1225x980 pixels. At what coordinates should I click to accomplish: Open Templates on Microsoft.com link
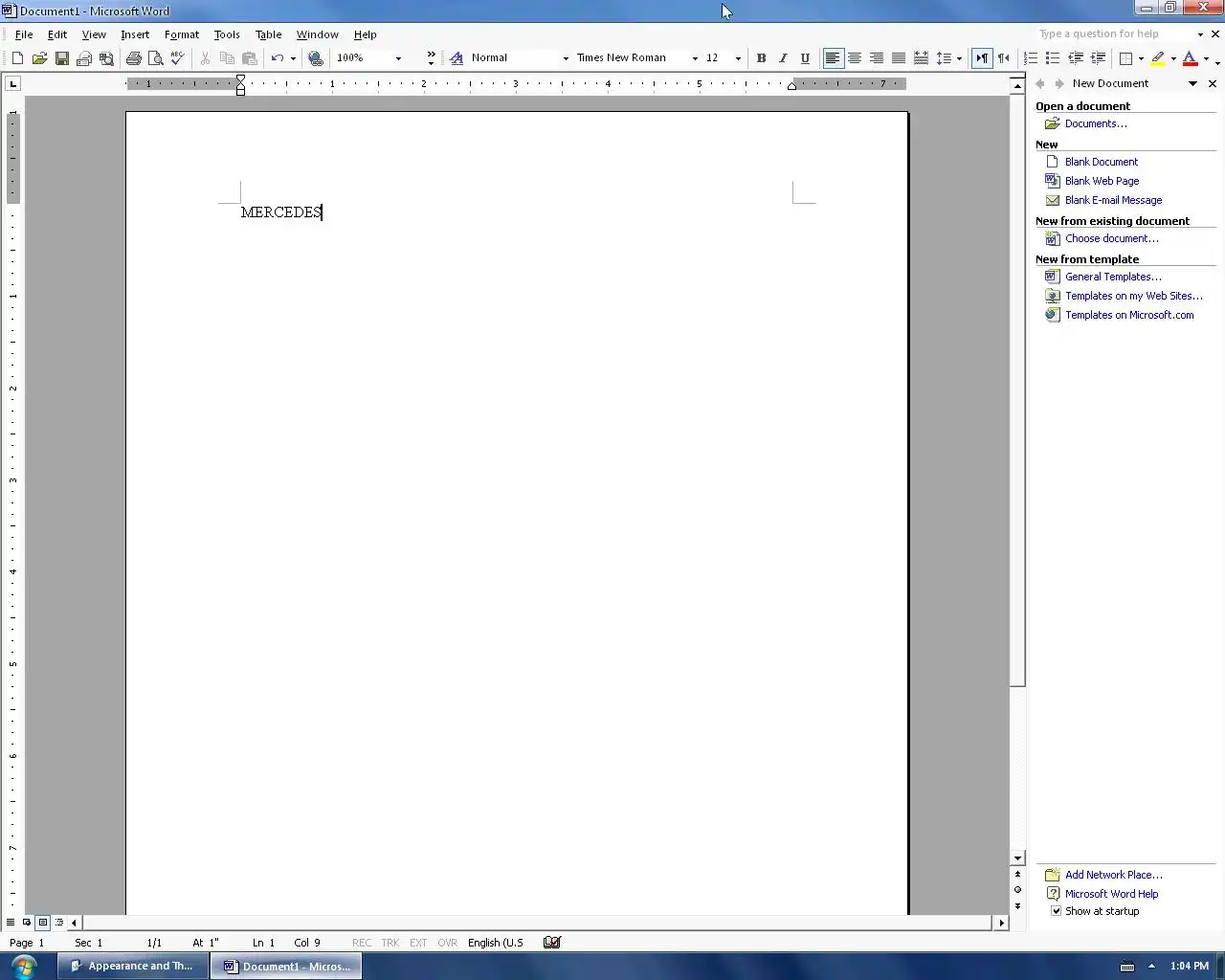1129,315
